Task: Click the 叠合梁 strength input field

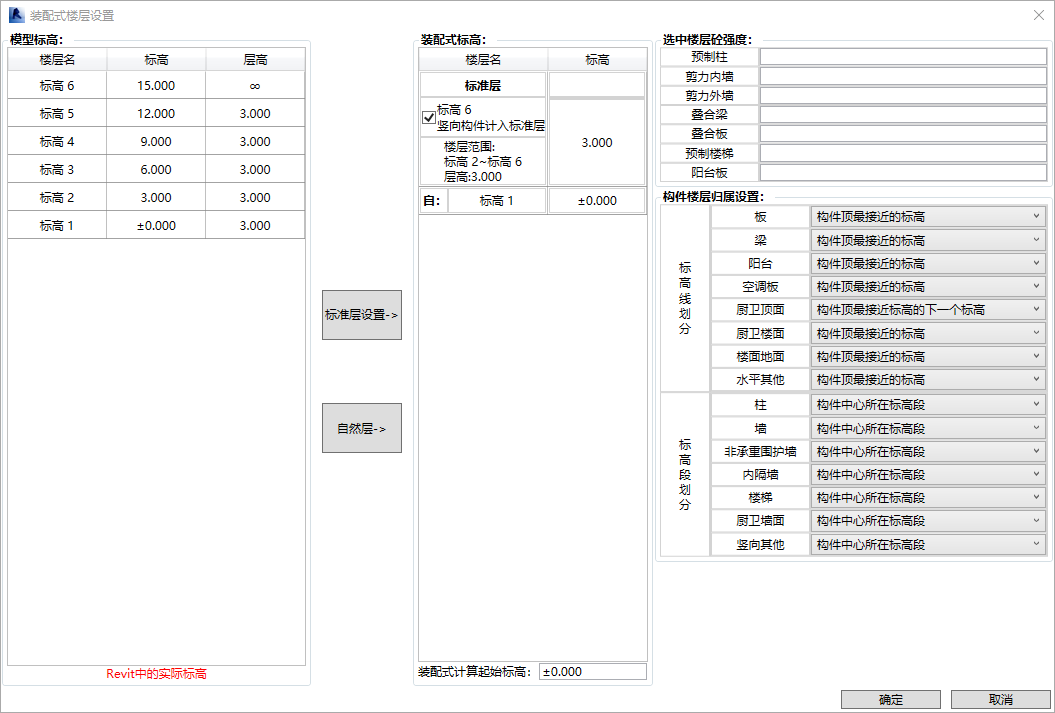Action: click(x=904, y=115)
